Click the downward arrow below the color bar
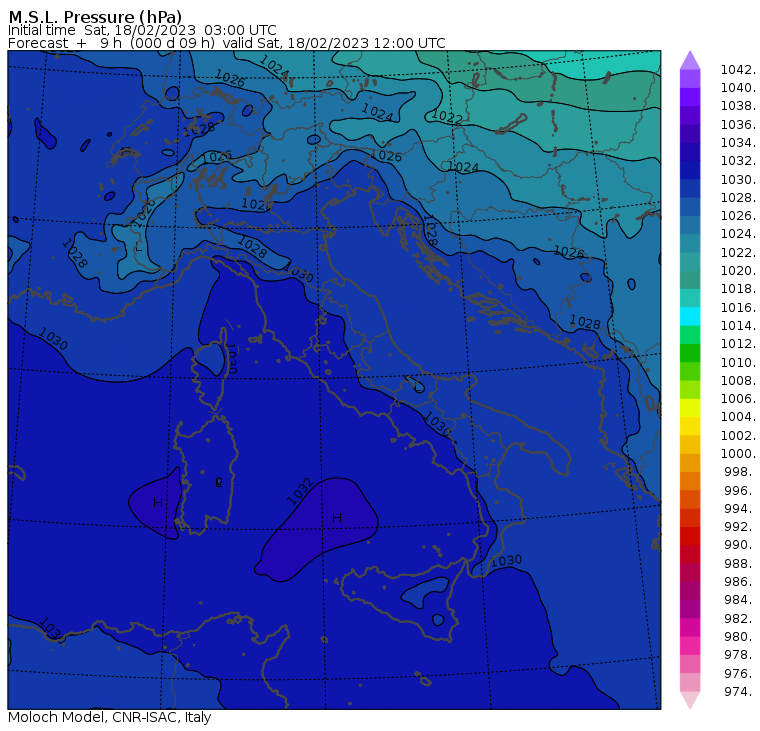Image resolution: width=760 pixels, height=731 pixels. click(x=690, y=700)
